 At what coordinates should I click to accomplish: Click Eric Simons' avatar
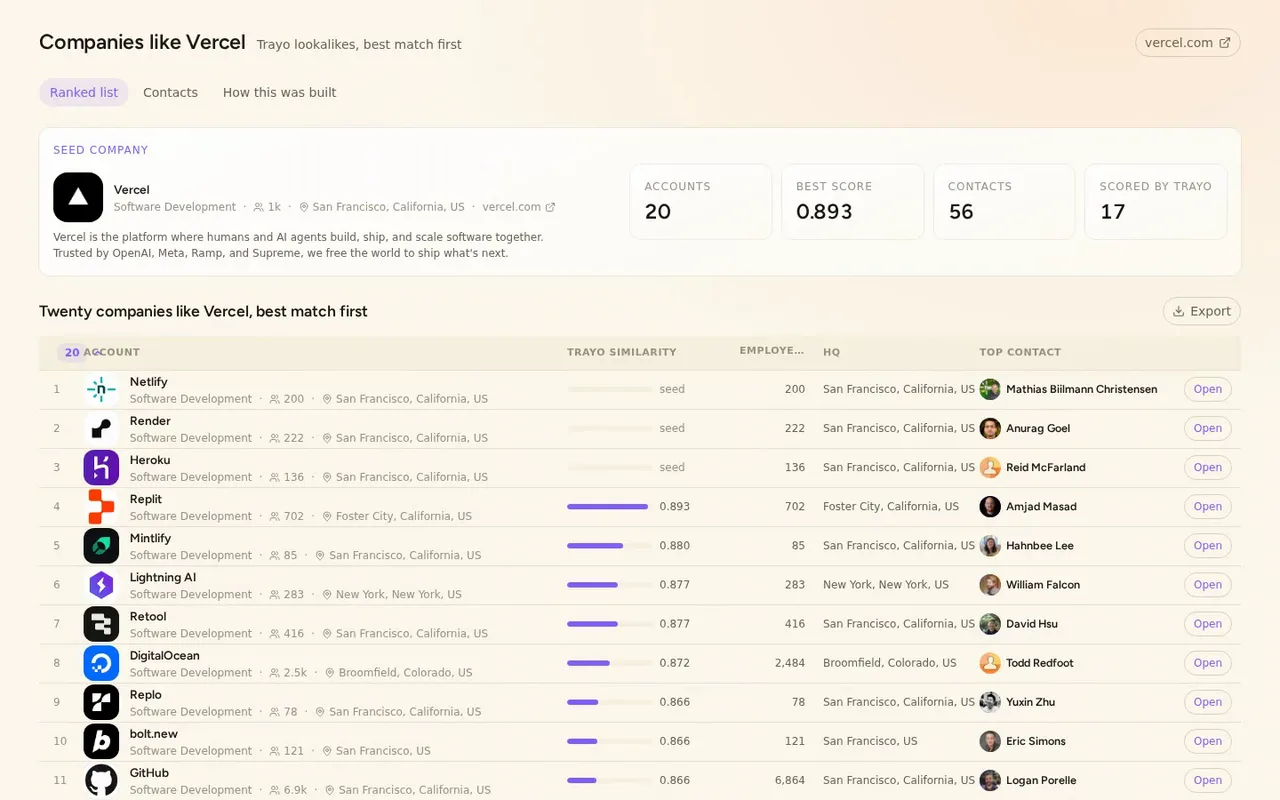(x=990, y=741)
